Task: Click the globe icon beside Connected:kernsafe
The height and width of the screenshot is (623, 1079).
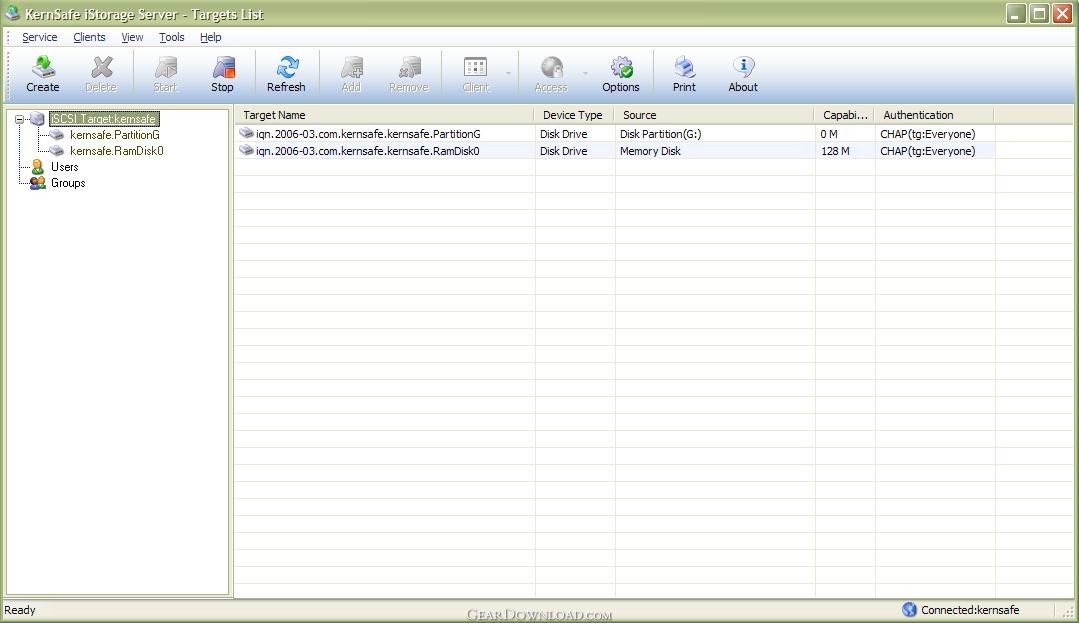Action: coord(910,609)
